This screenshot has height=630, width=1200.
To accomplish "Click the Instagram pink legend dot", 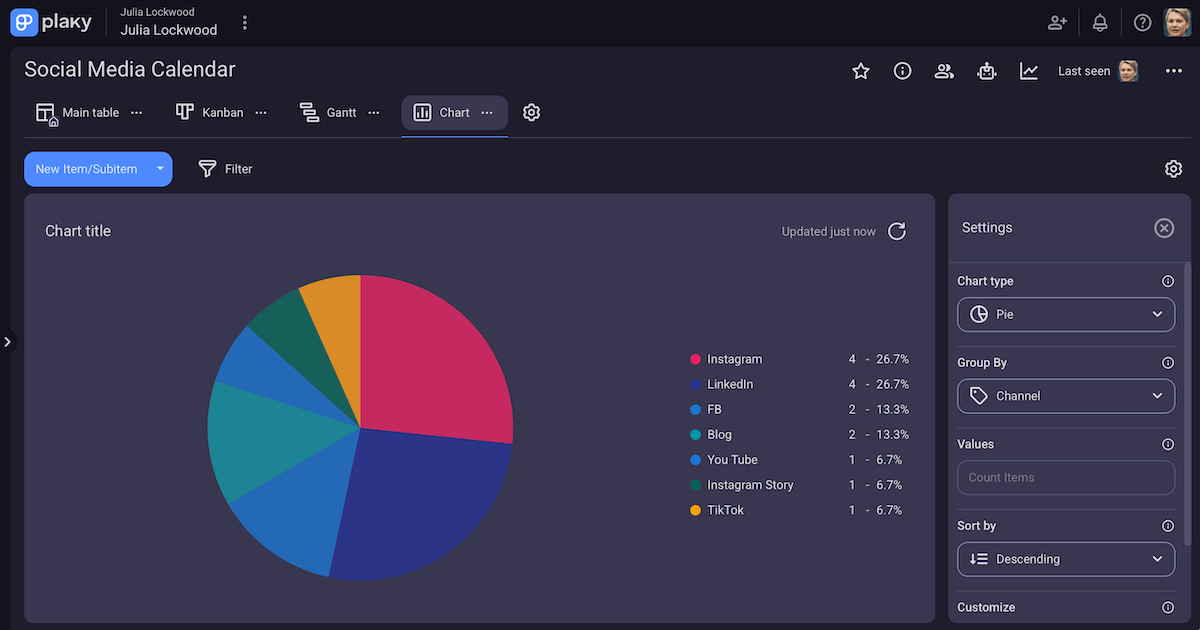I will point(694,359).
